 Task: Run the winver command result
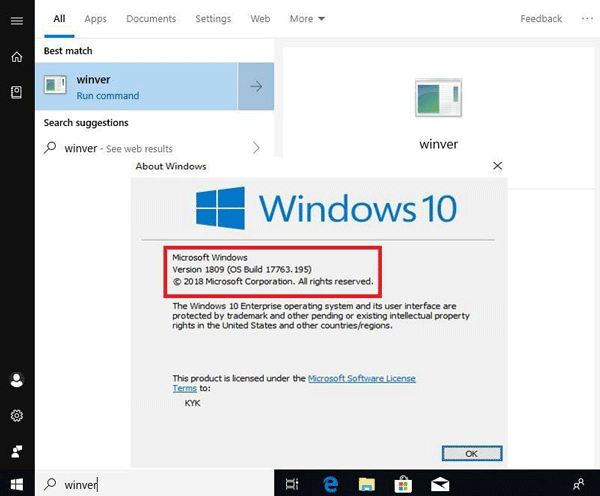(137, 86)
